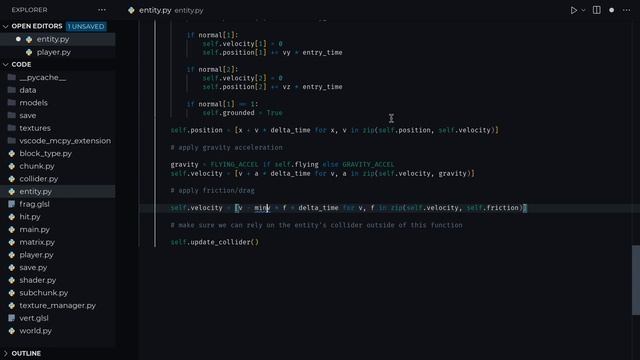Expand the __pycache__ folder

[42, 78]
